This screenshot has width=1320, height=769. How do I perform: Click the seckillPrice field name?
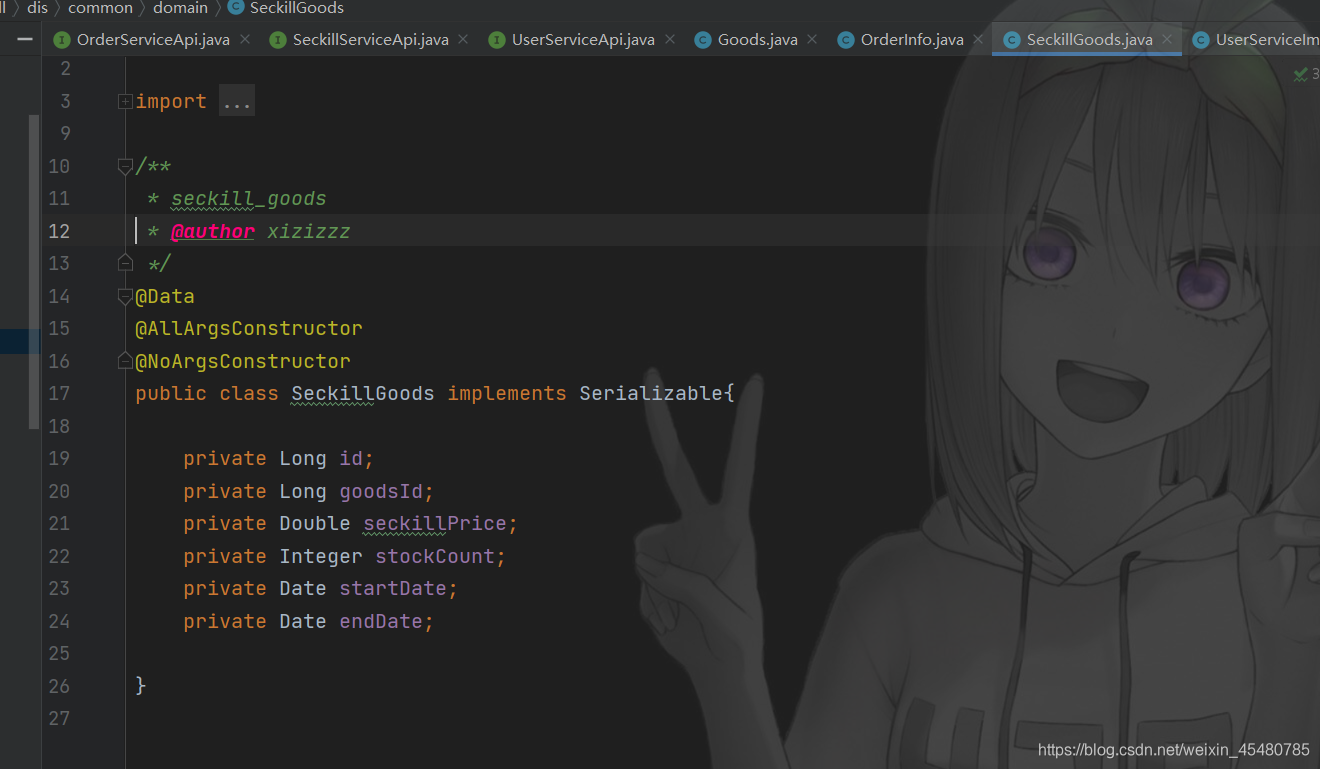[435, 523]
